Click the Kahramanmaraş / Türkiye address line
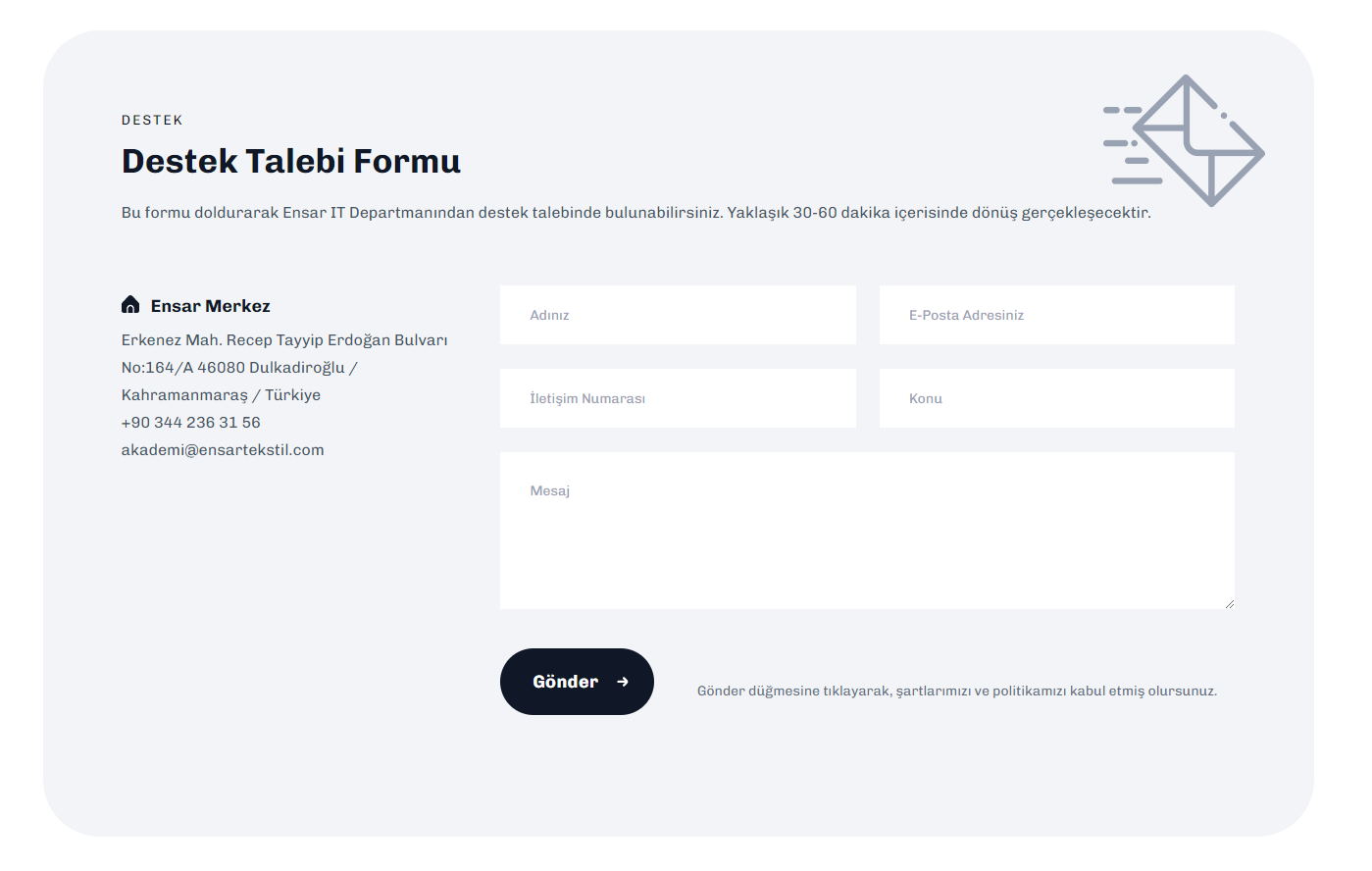The width and height of the screenshot is (1372, 871). coord(221,395)
